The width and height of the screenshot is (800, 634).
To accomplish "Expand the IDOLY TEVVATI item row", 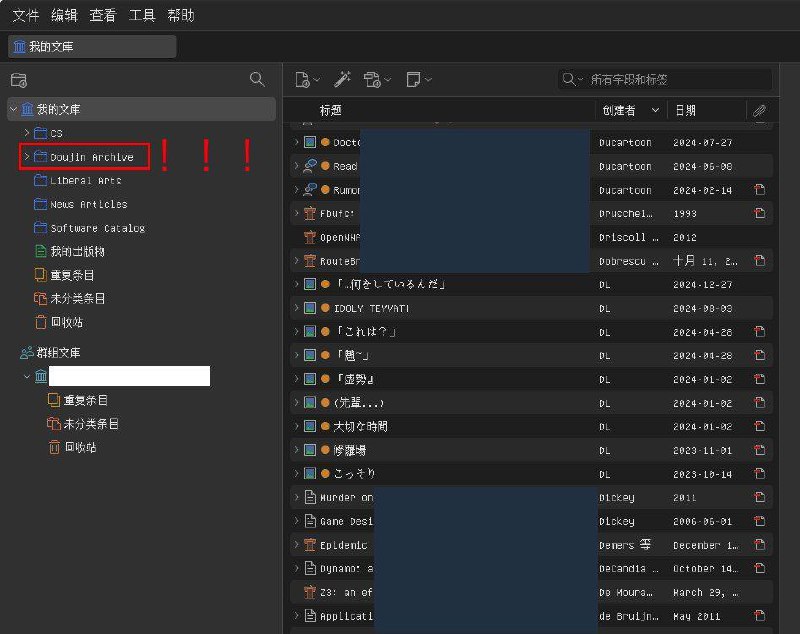I will coord(296,308).
